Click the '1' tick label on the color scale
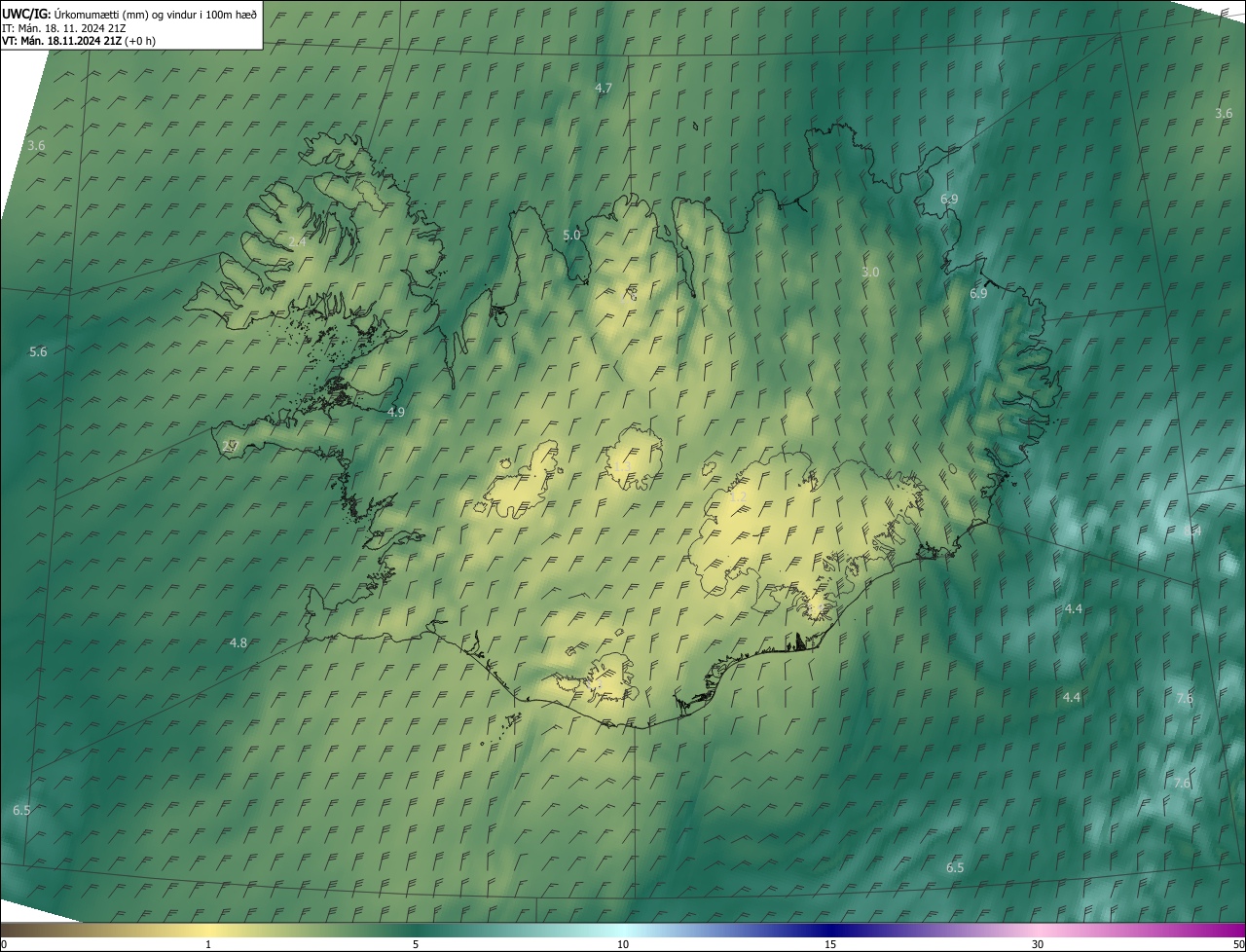Image resolution: width=1246 pixels, height=952 pixels. pos(208,944)
